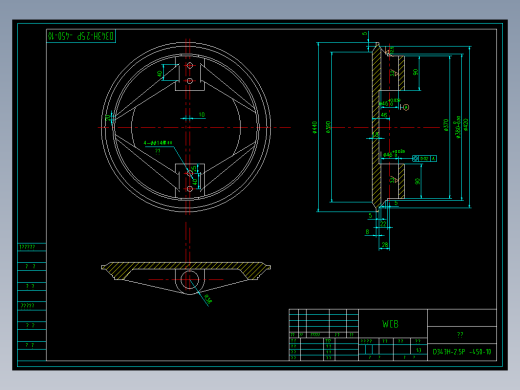Select the 4-ø14 hole callout text

coord(158,143)
